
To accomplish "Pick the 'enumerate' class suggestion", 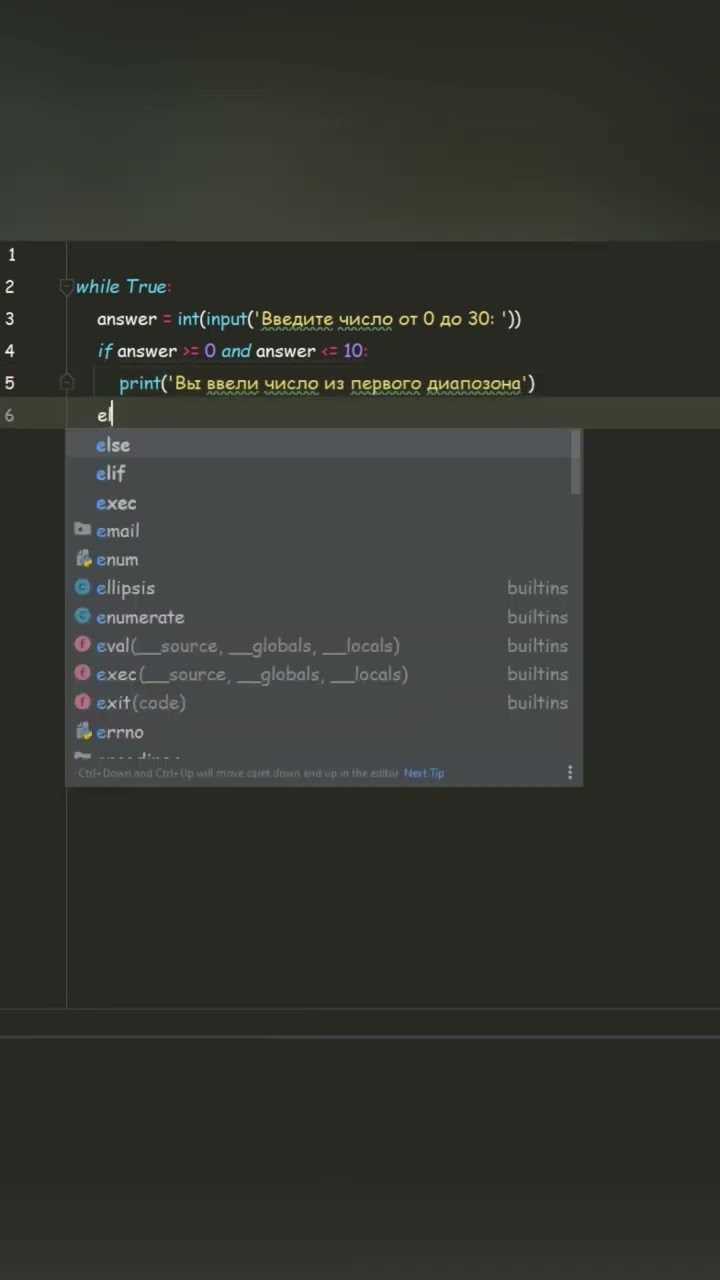I will (x=324, y=617).
